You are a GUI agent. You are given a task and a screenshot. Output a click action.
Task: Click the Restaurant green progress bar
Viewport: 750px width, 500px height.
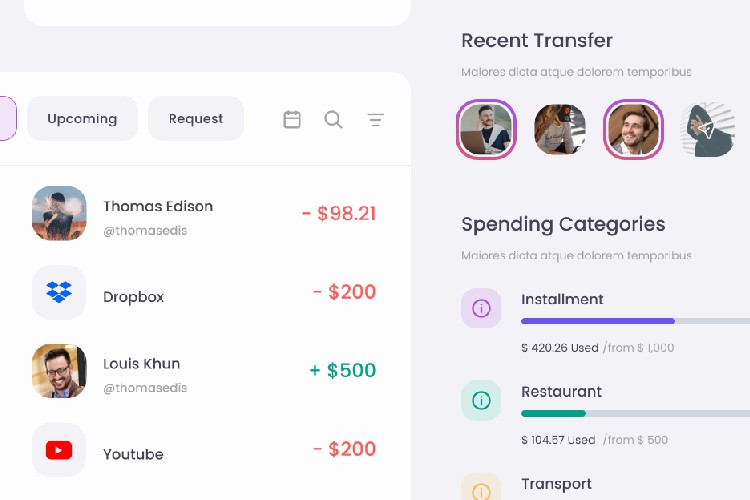(553, 413)
